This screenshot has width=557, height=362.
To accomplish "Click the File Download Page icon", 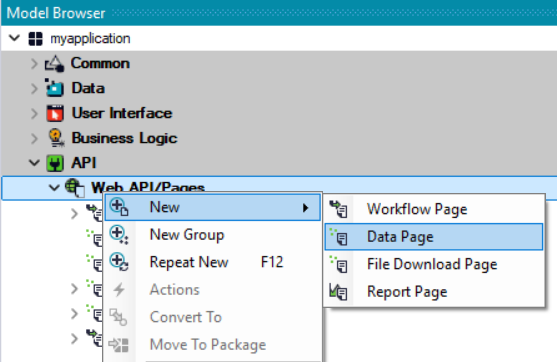I will tap(339, 264).
